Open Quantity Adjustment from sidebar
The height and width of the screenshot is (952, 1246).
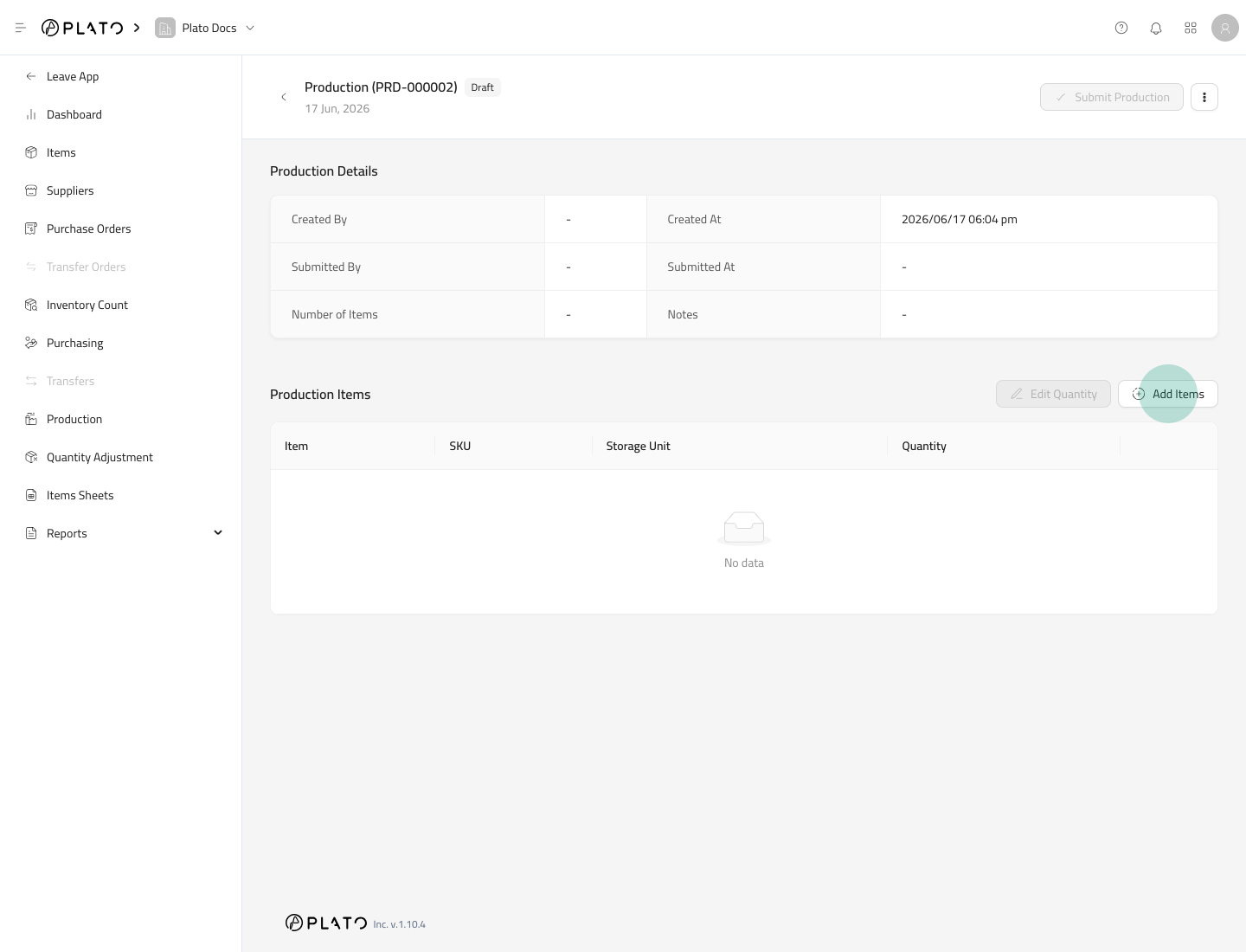pos(100,457)
